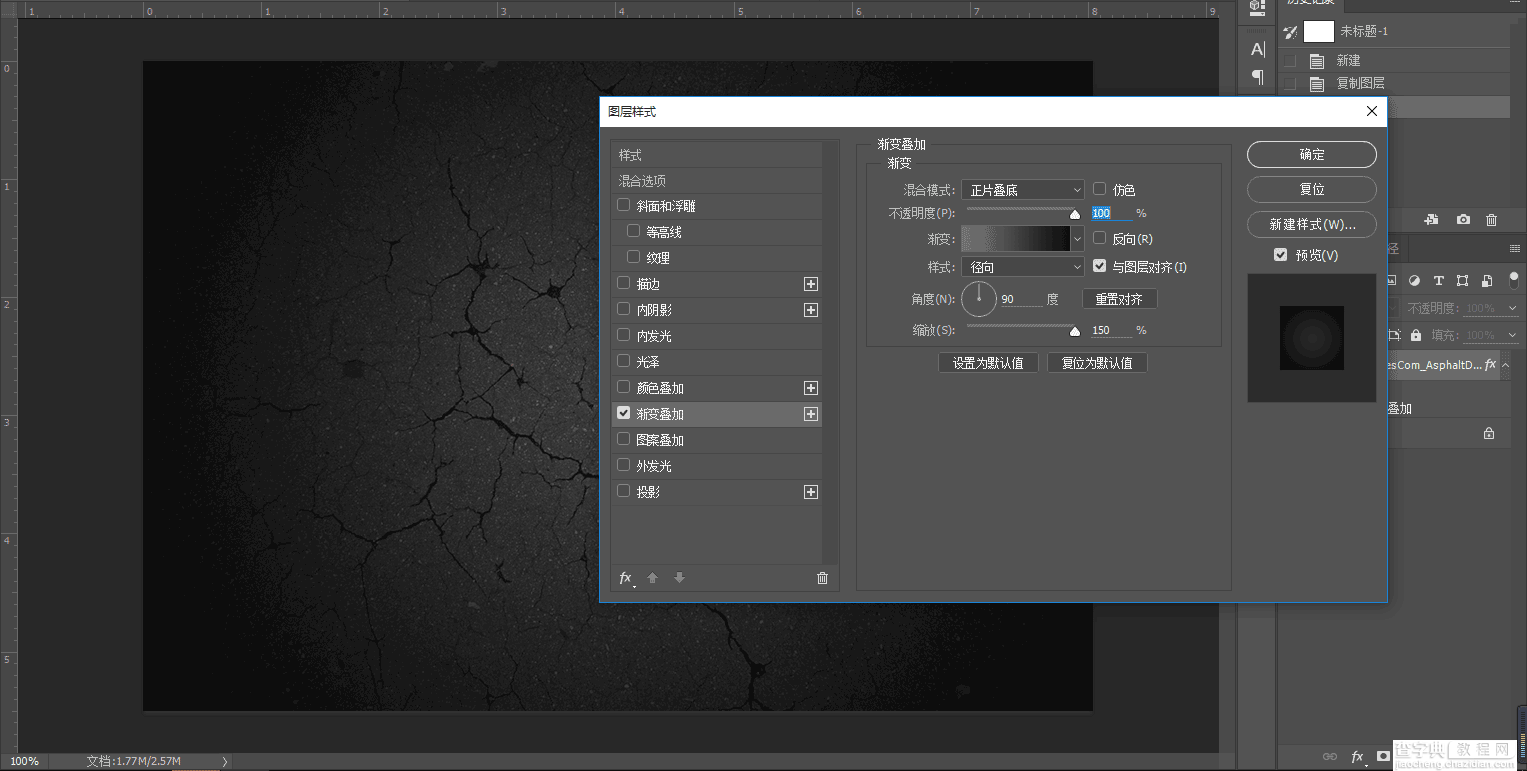
Task: Select 混合选项 in Layer Style list
Action: point(716,181)
